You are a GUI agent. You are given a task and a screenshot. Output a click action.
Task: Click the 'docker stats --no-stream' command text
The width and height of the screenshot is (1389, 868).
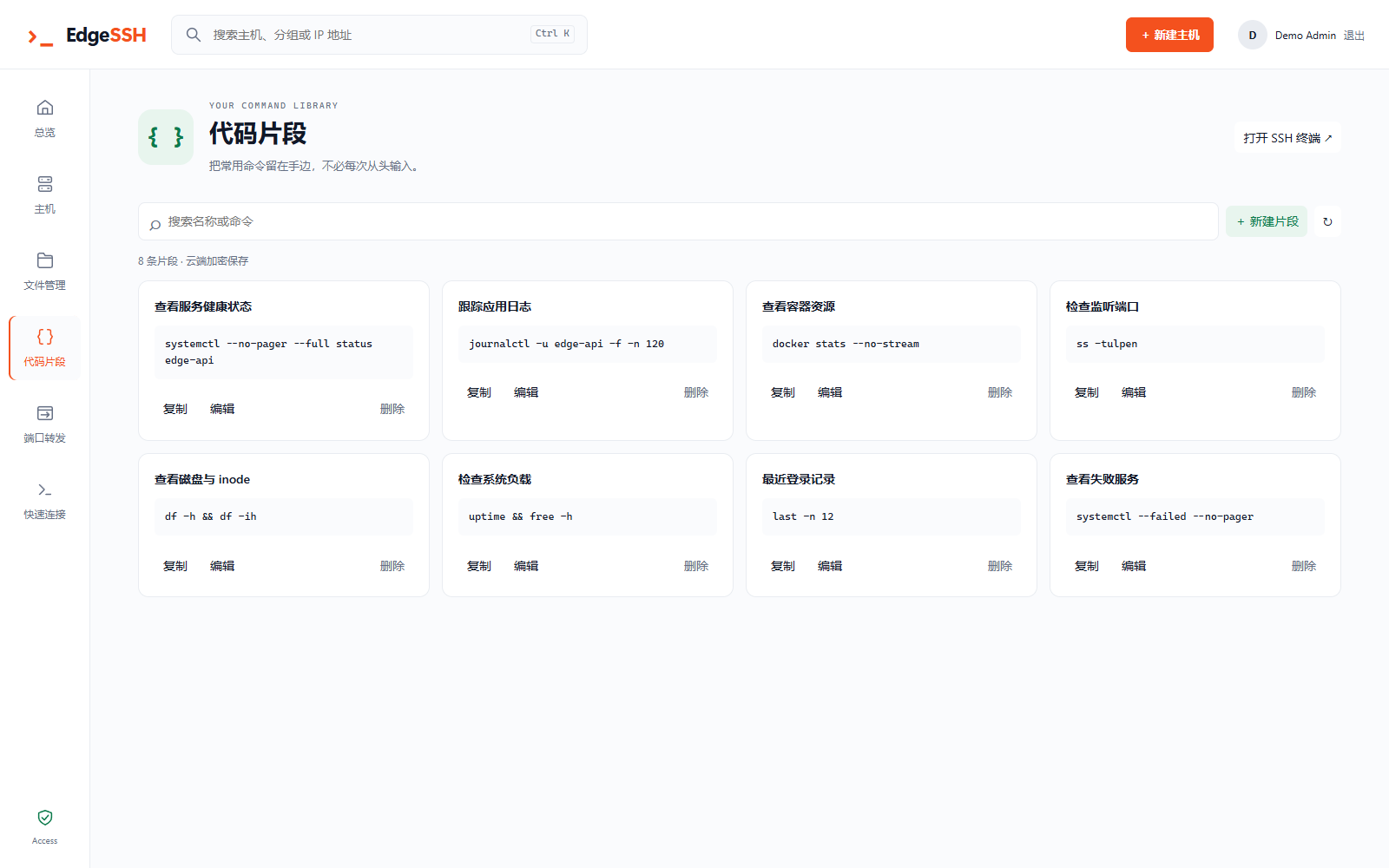pos(846,344)
